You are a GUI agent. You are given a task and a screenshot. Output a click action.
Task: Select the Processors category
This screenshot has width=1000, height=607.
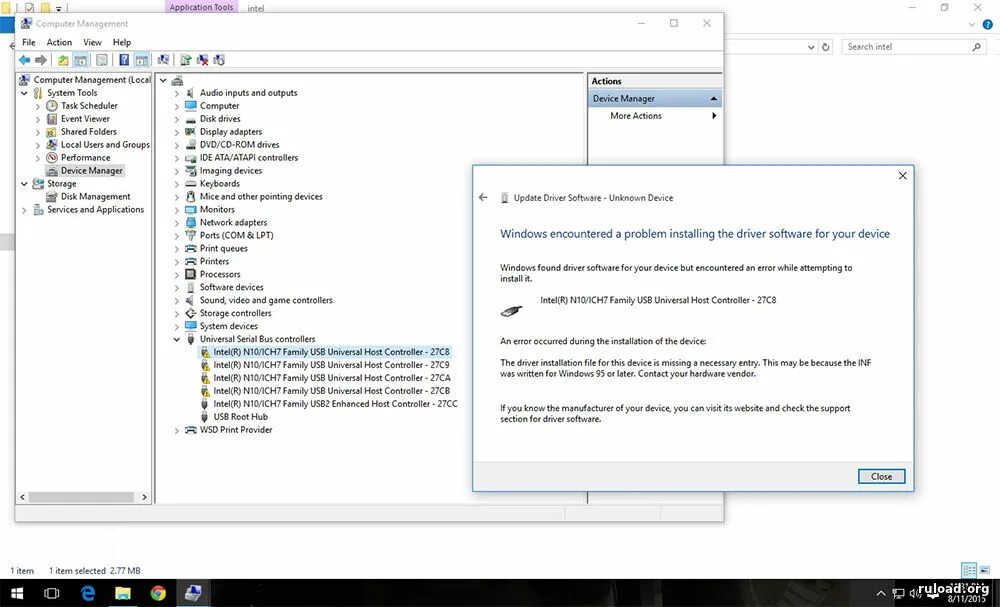220,274
